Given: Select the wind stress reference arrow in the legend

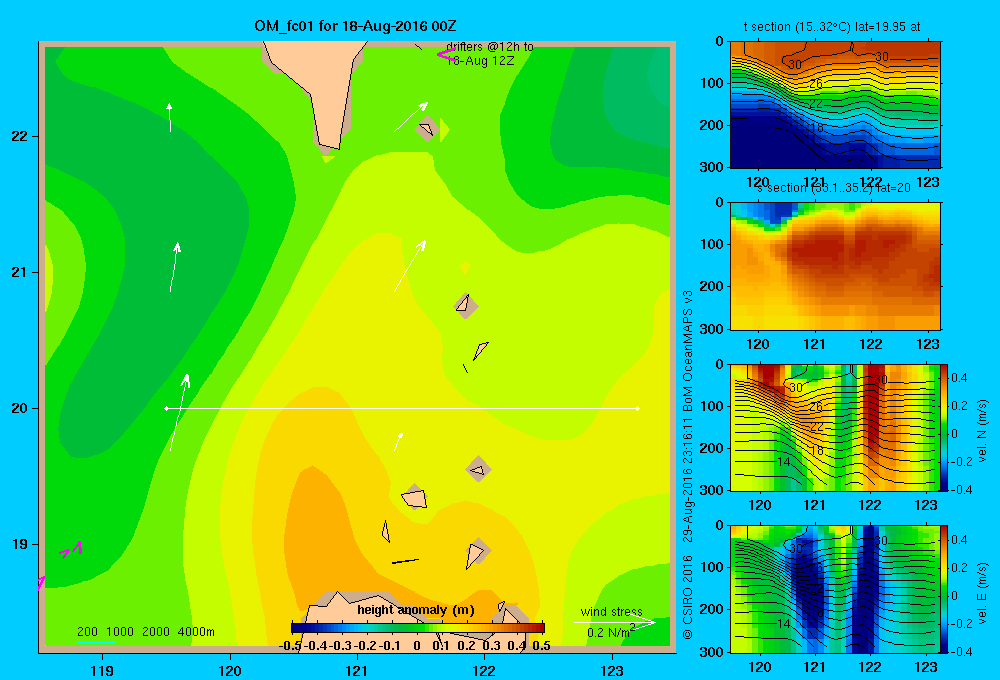Looking at the screenshot, I should click(x=615, y=622).
